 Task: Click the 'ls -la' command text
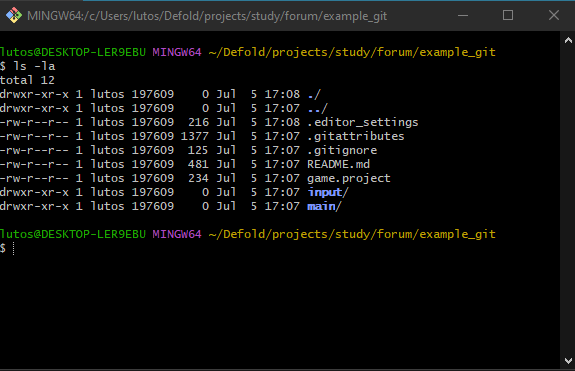coord(34,66)
